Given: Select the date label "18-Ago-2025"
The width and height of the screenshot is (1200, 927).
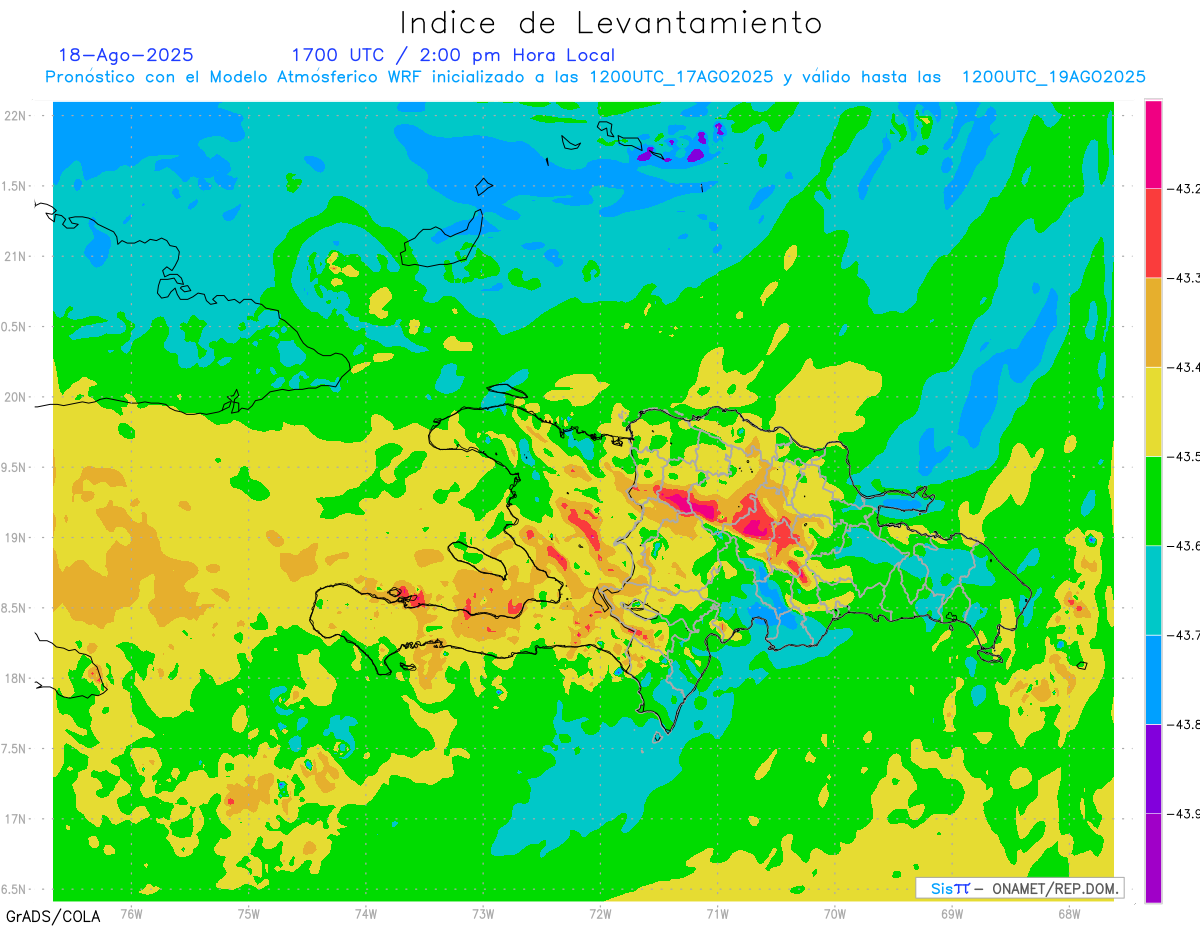Looking at the screenshot, I should pos(126,55).
